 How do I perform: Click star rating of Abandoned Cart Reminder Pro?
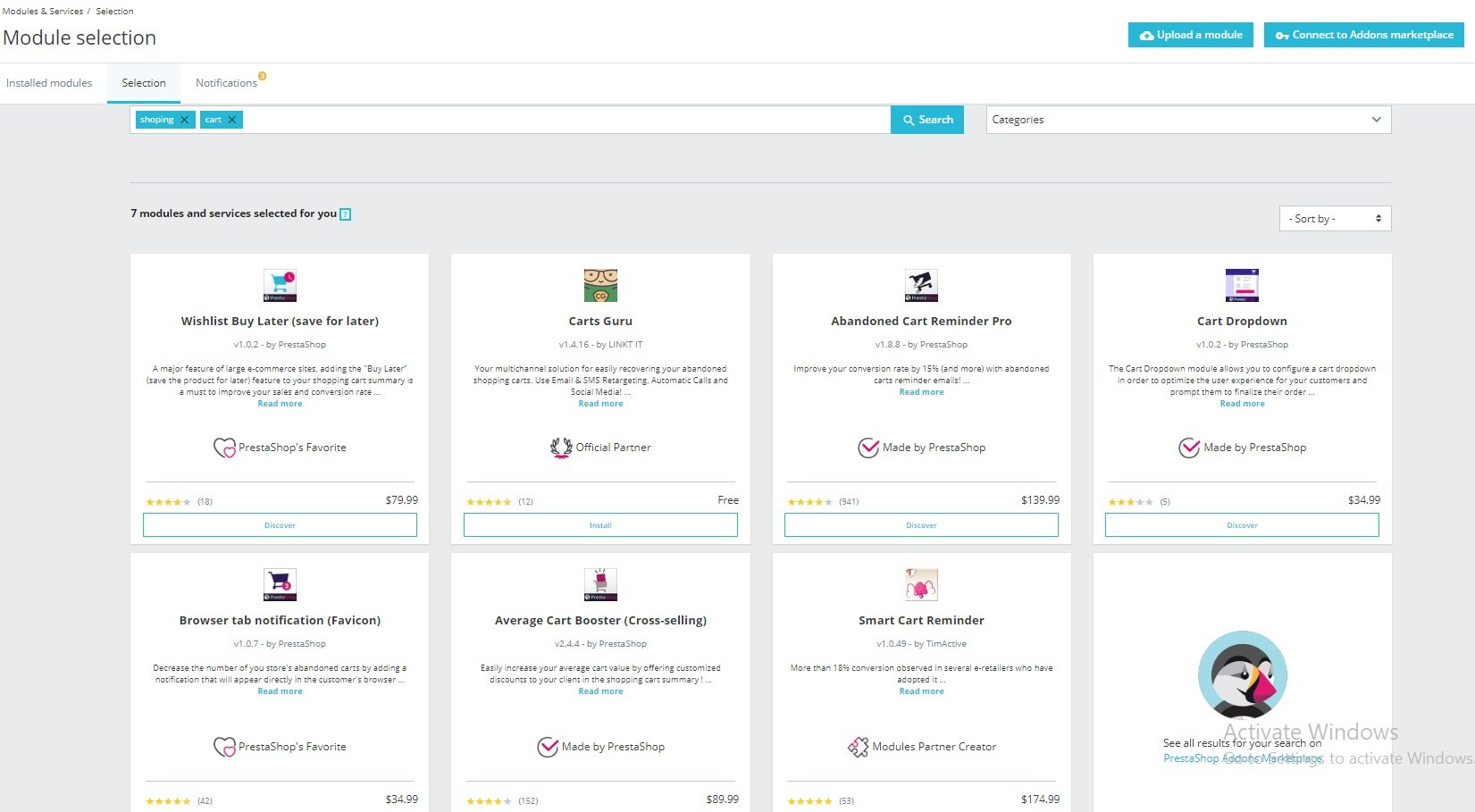coord(809,502)
